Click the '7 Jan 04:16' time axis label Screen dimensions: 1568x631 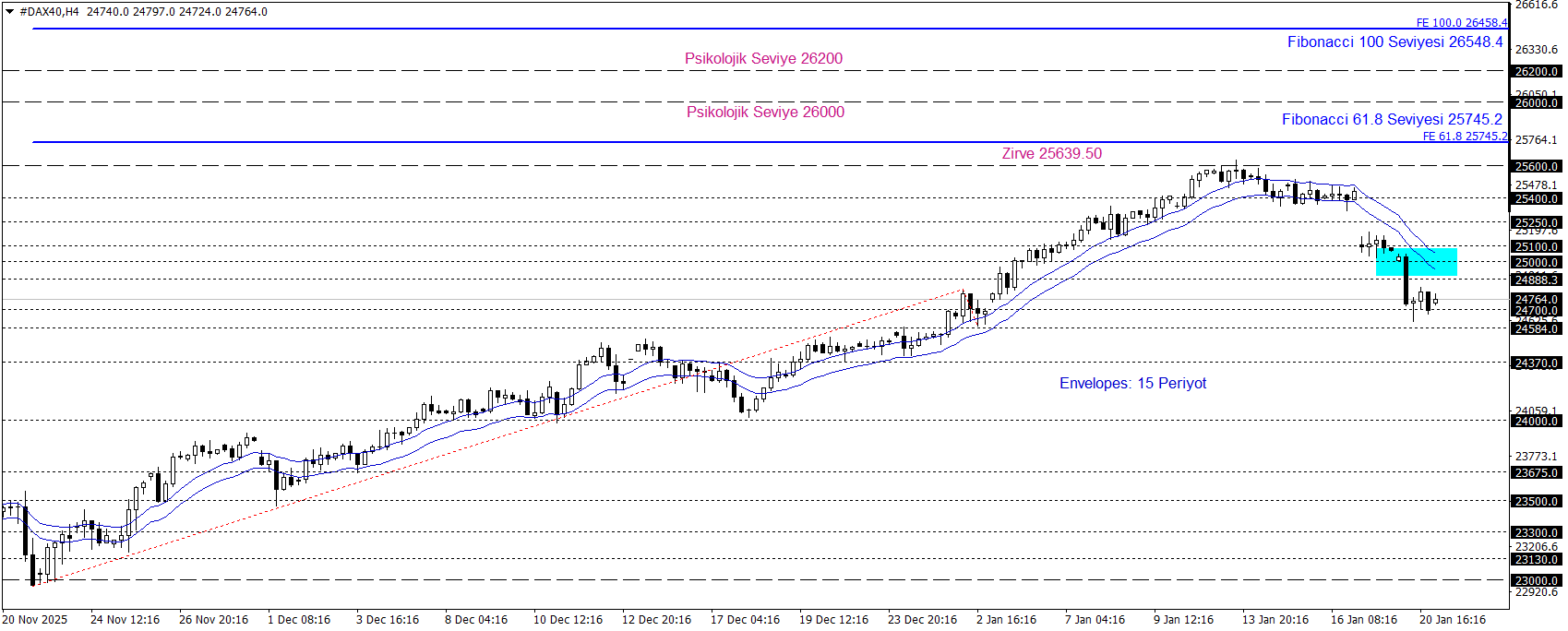1095,619
